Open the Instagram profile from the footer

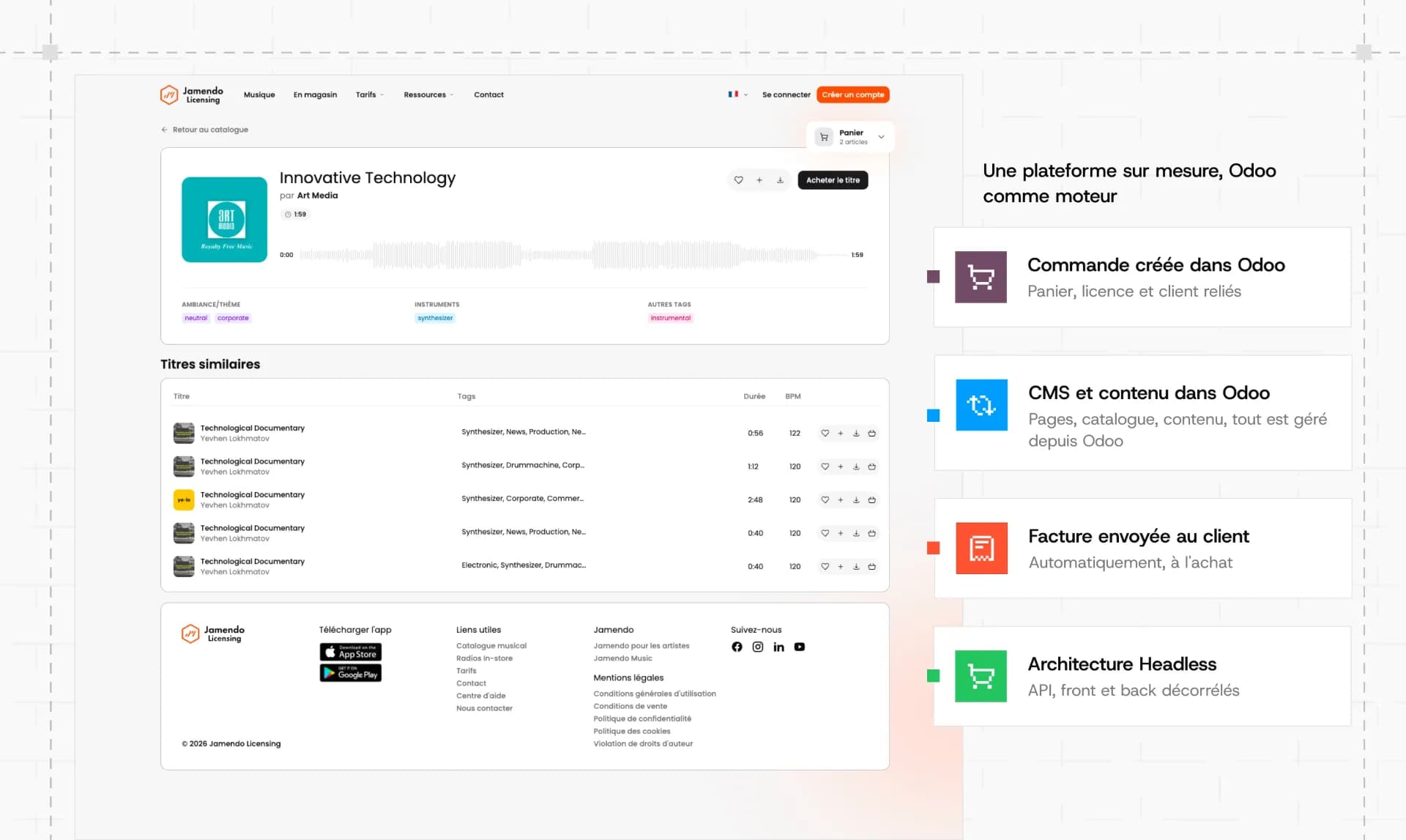coord(758,647)
